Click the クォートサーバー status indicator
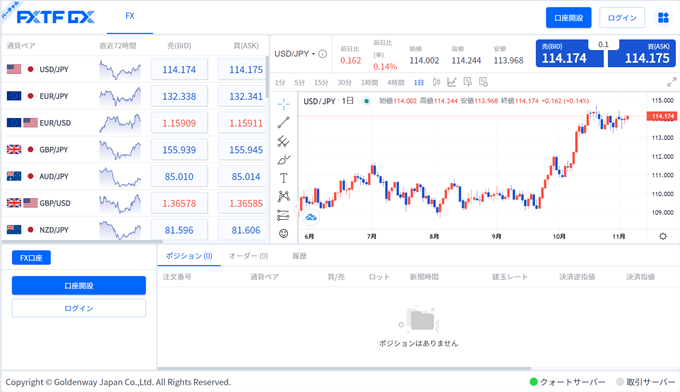Image resolution: width=680 pixels, height=392 pixels. 567,382
